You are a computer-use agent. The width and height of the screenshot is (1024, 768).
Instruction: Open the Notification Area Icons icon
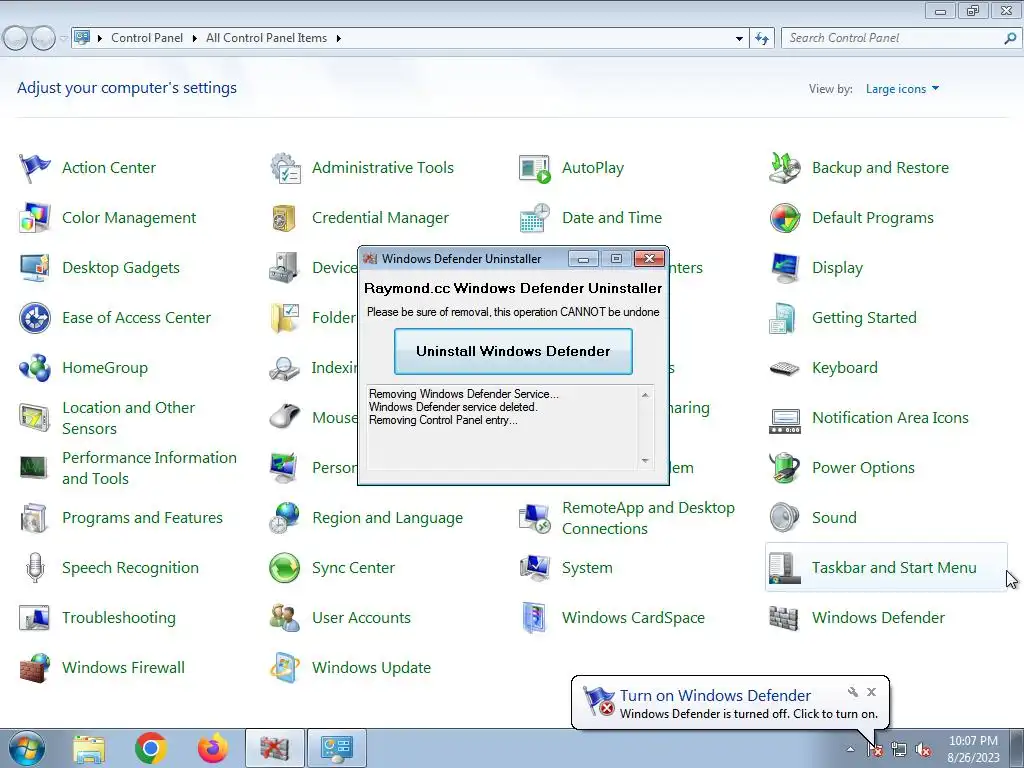point(785,421)
